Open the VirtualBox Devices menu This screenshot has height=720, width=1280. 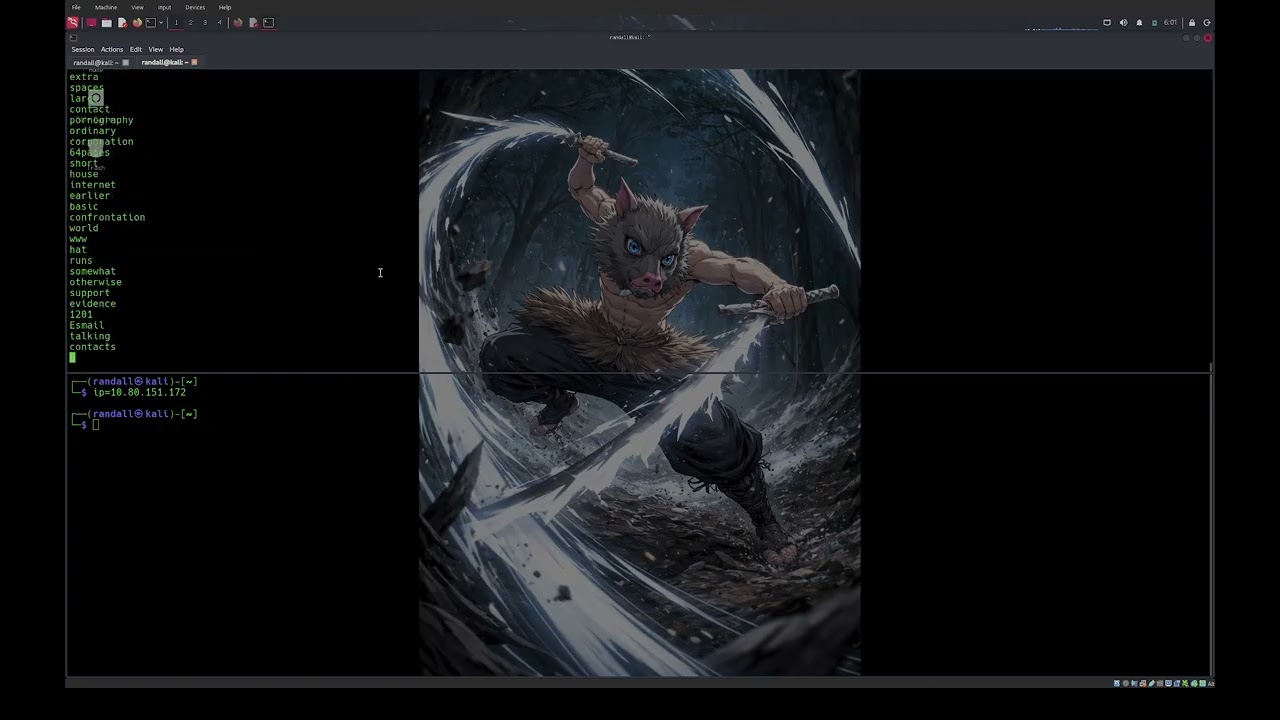tap(195, 7)
